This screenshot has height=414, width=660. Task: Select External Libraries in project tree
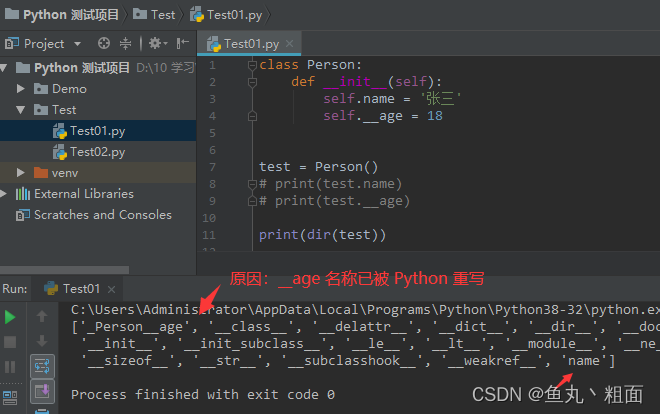pyautogui.click(x=84, y=194)
